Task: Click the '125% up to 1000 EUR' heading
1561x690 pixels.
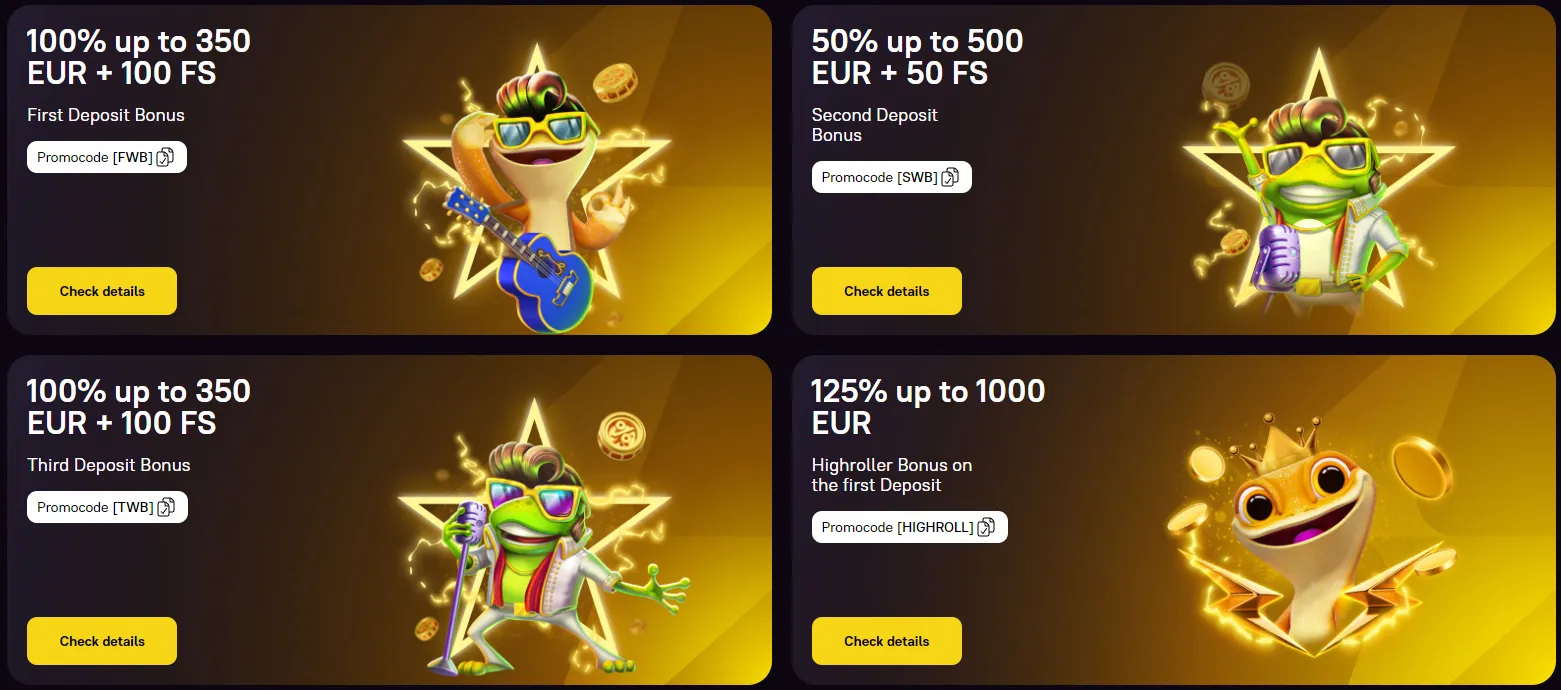Action: tap(928, 407)
